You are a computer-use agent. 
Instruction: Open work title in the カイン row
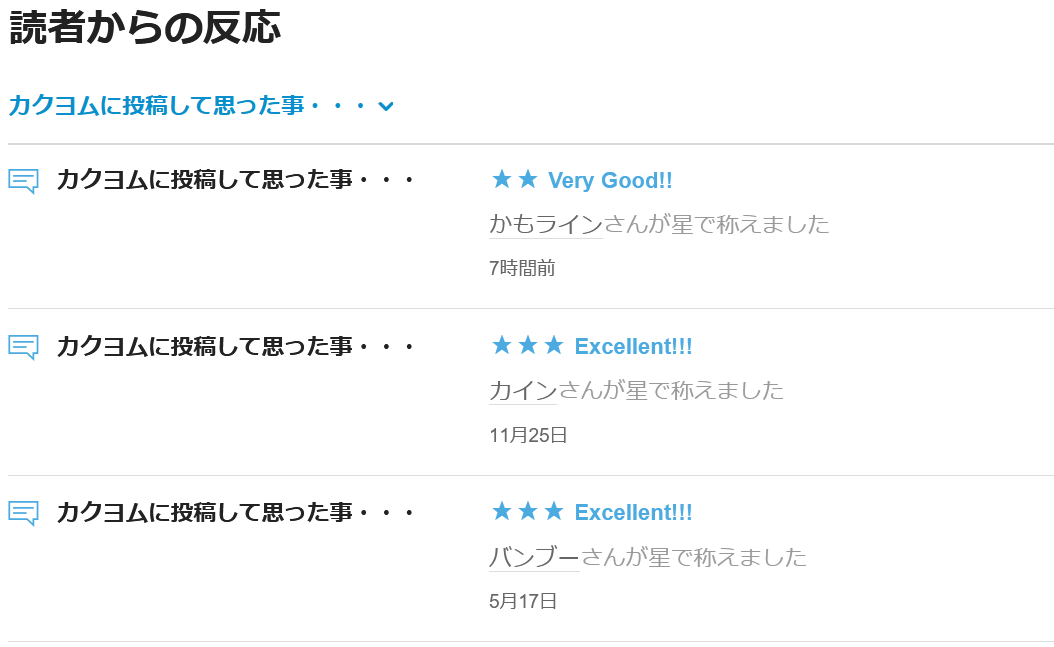click(235, 346)
